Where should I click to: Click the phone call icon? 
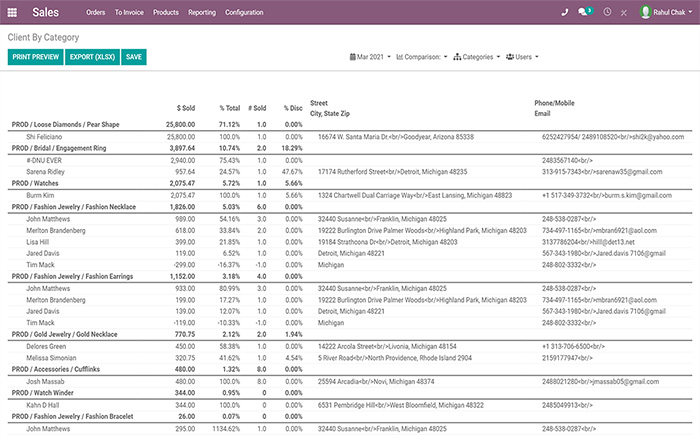[565, 13]
